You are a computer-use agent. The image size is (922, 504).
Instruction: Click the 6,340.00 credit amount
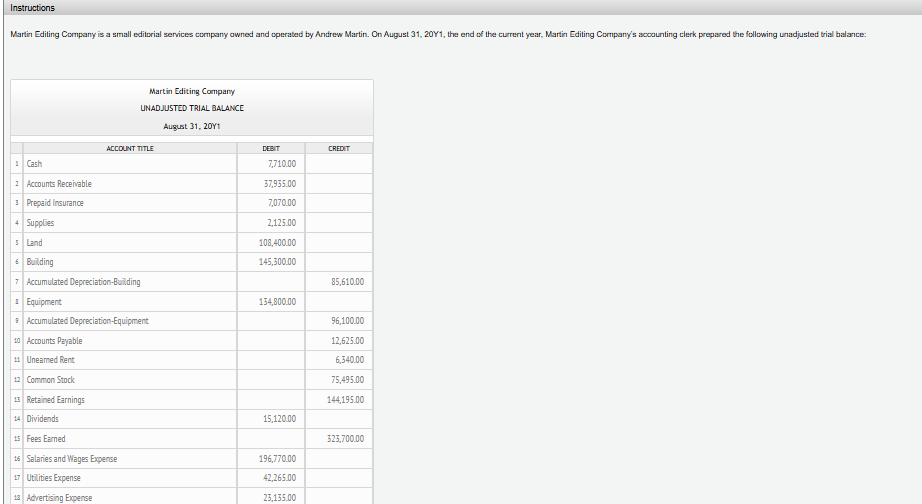coord(350,360)
